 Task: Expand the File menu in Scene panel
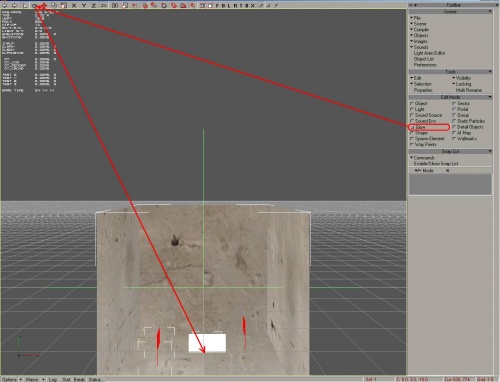tap(415, 18)
